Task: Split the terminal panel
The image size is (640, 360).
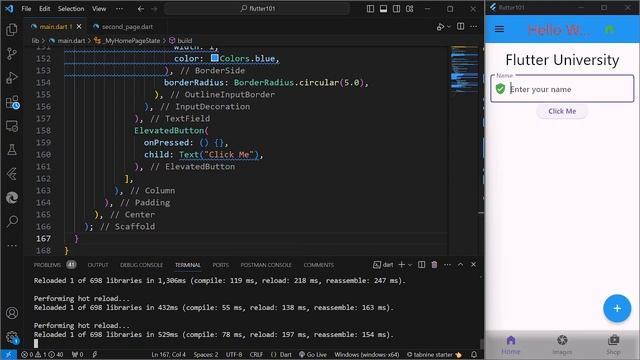Action: pyautogui.click(x=422, y=264)
